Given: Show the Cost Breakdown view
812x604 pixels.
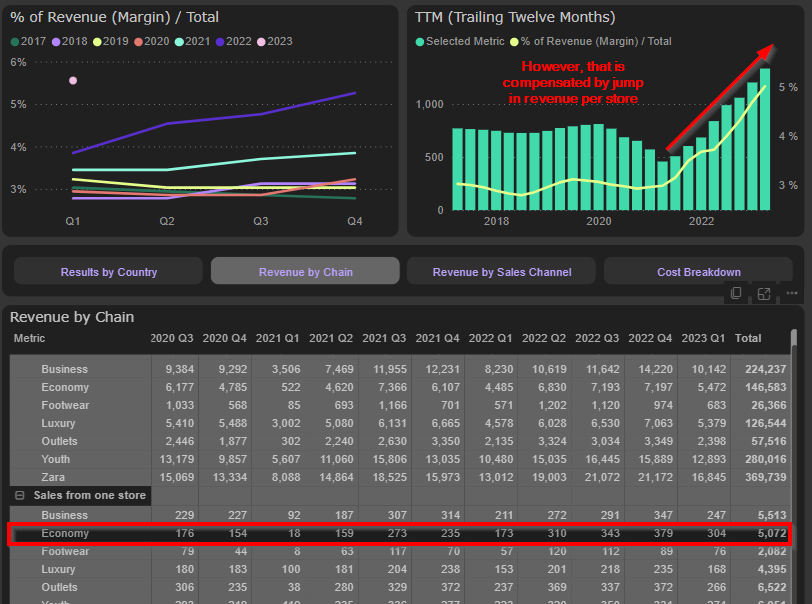Looking at the screenshot, I should 698,272.
